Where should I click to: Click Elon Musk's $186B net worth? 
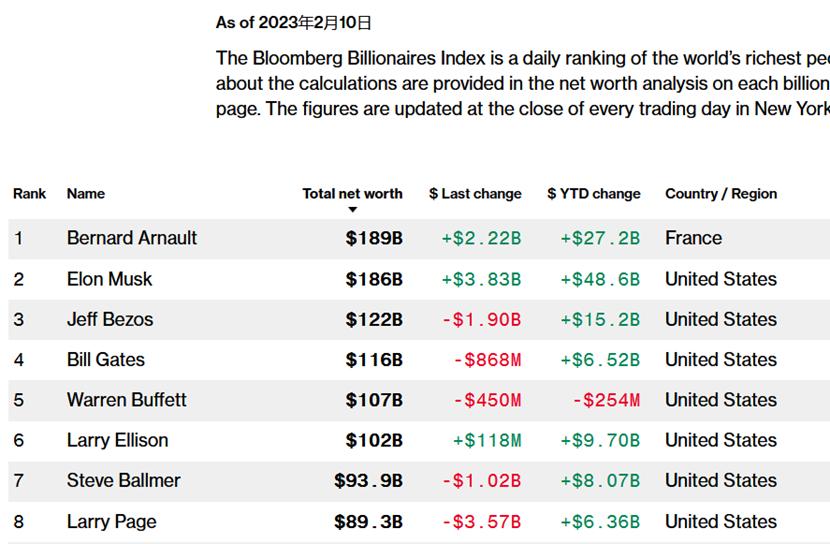[x=374, y=279]
